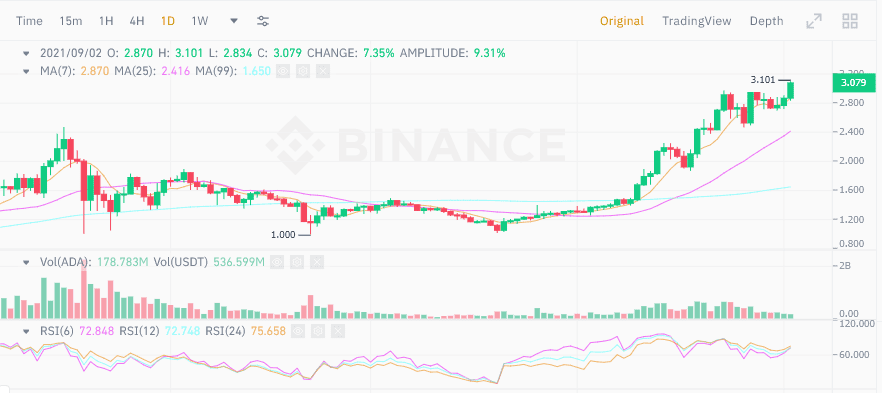Collapse the MA(7) legend row
Image resolution: width=882 pixels, height=393 pixels.
tap(26, 71)
